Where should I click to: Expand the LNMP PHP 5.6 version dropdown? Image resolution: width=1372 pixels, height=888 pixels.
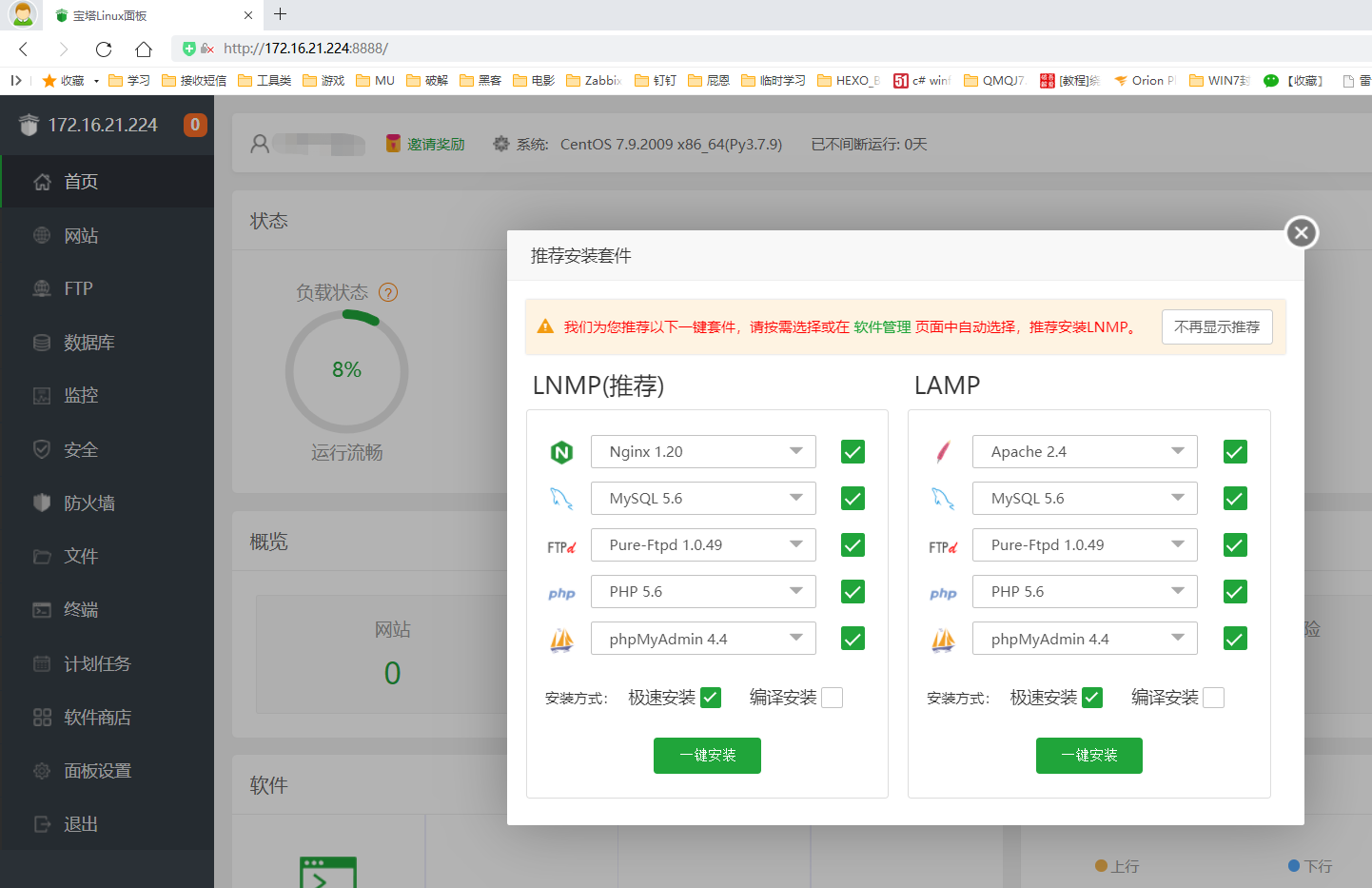click(703, 592)
